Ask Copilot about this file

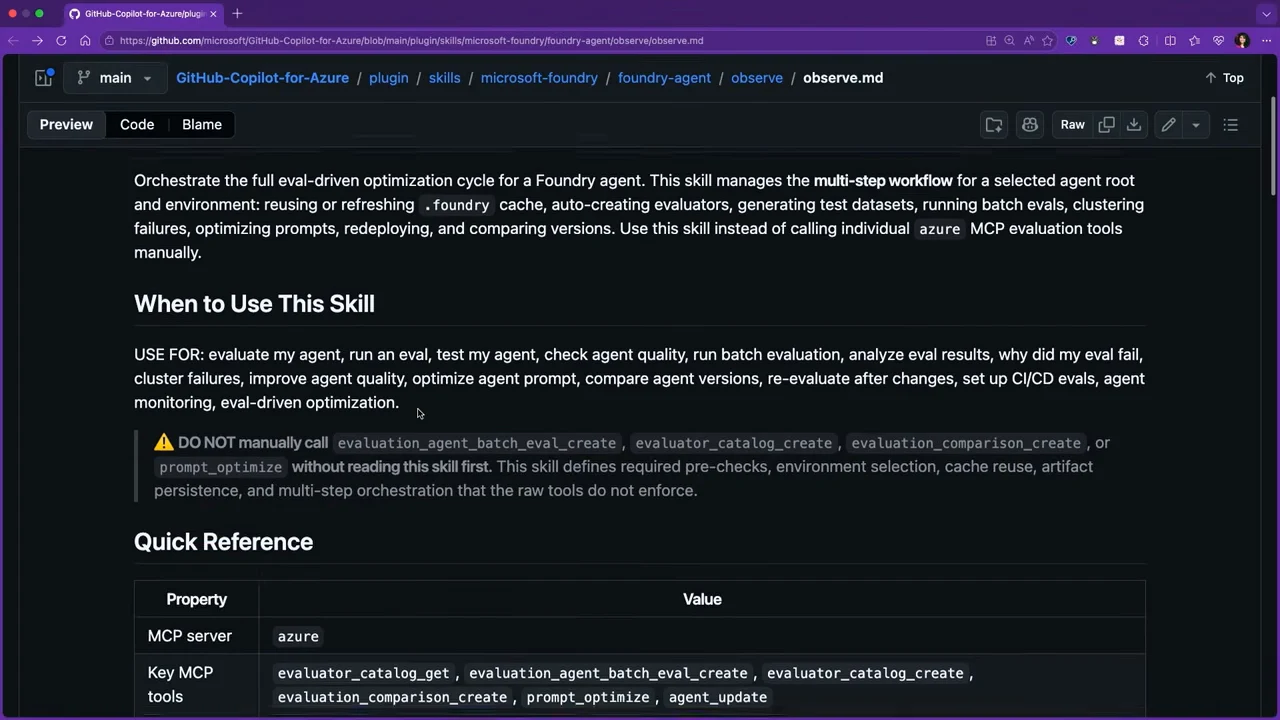click(x=1030, y=125)
